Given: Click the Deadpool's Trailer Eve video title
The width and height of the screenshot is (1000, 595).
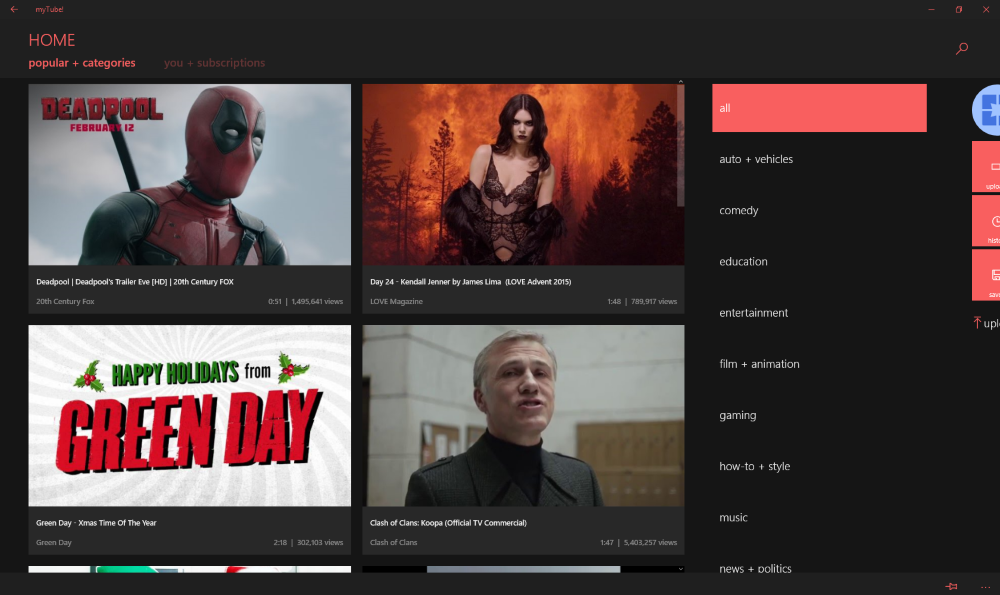Looking at the screenshot, I should [x=135, y=282].
